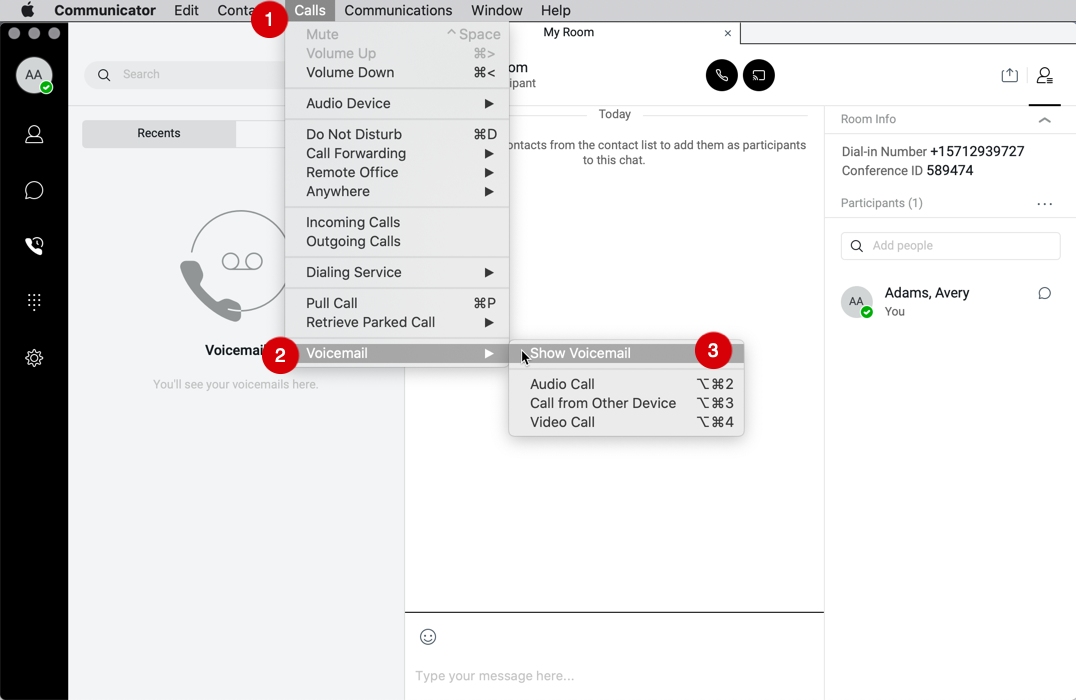The height and width of the screenshot is (700, 1076).
Task: Open the Contacts sidebar icon
Action: coord(34,135)
